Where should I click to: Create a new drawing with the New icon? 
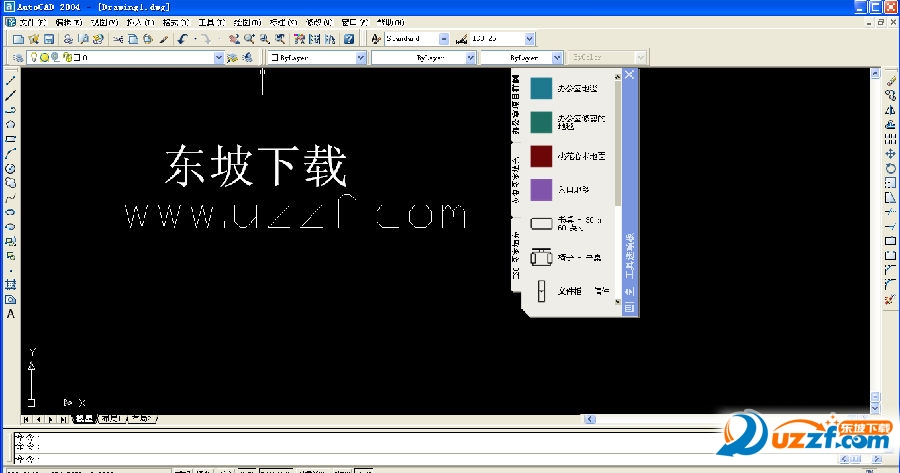pos(18,39)
